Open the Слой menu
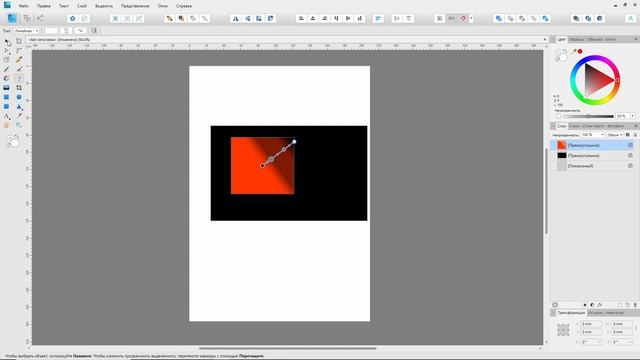640x360 pixels. pyautogui.click(x=82, y=6)
